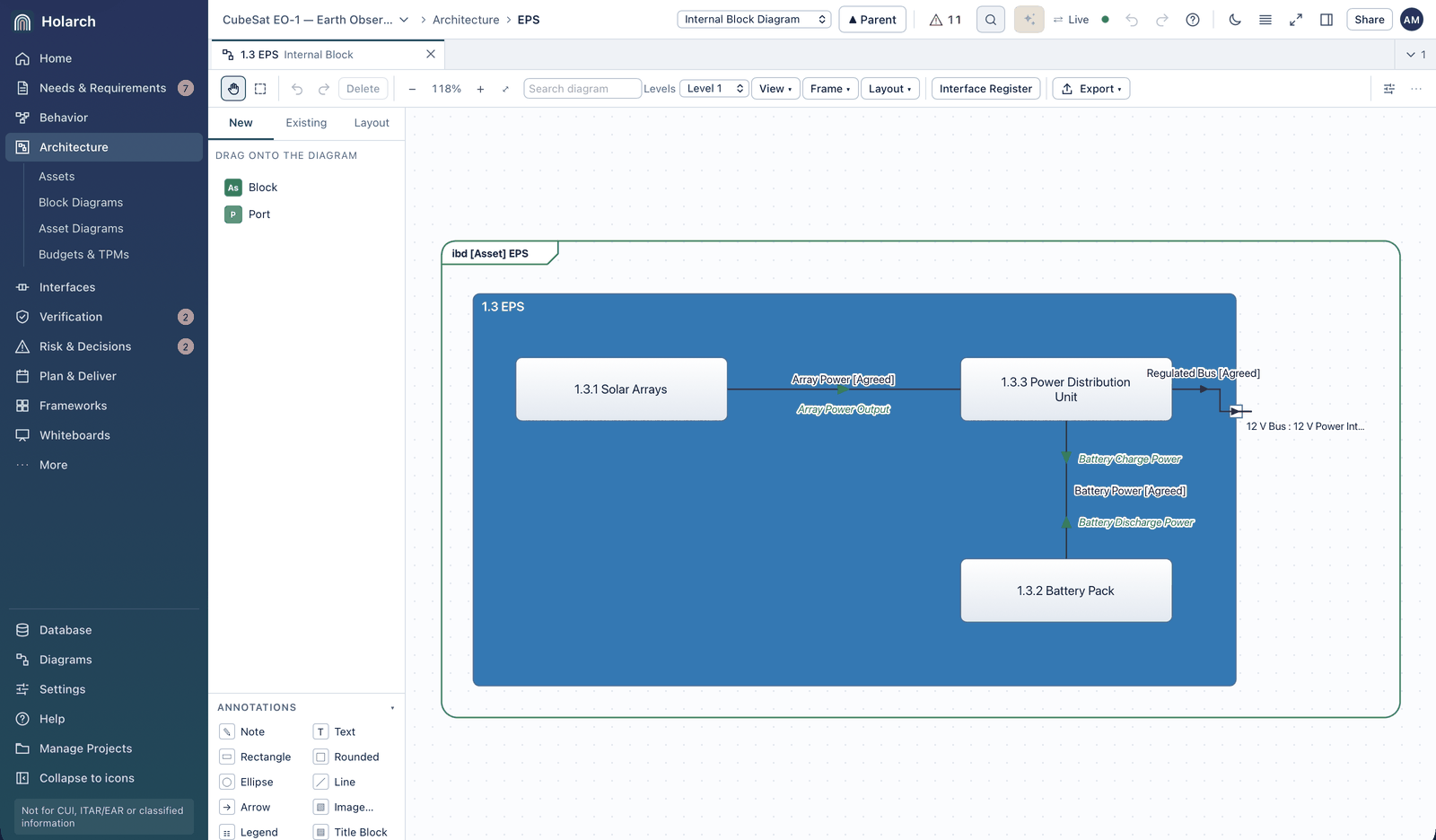The height and width of the screenshot is (840, 1436).
Task: Enter fullscreen with the expand arrows icon
Action: [x=1296, y=20]
